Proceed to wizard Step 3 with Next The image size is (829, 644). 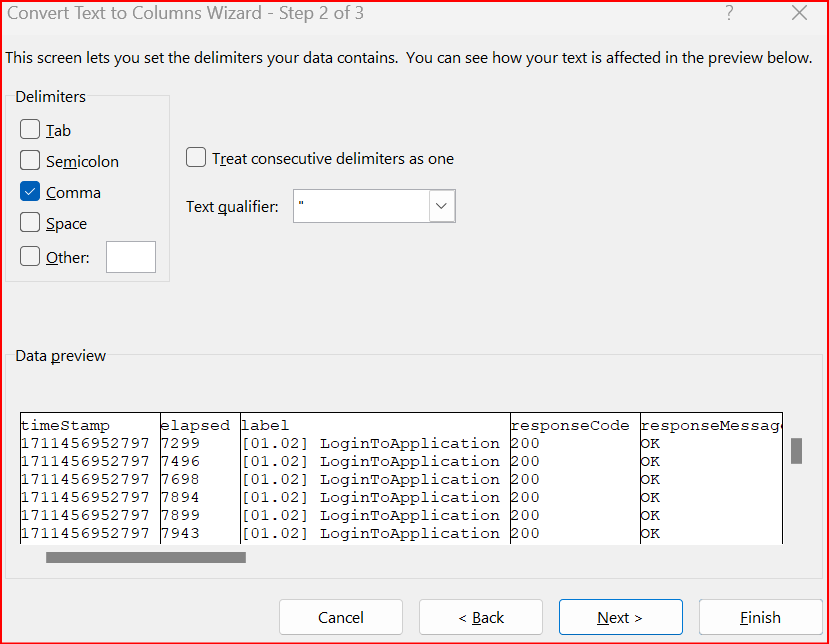(620, 617)
